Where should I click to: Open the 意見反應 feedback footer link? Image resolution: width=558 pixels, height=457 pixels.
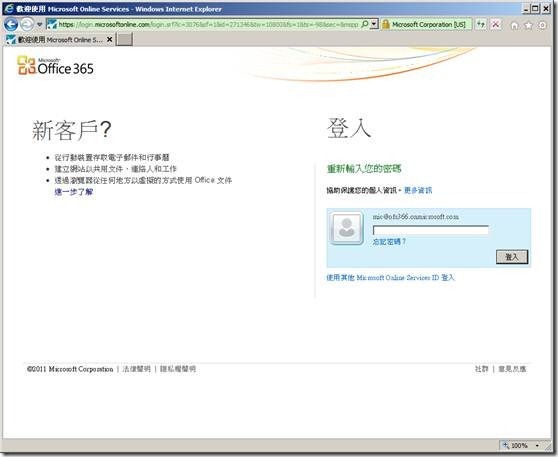coord(512,369)
